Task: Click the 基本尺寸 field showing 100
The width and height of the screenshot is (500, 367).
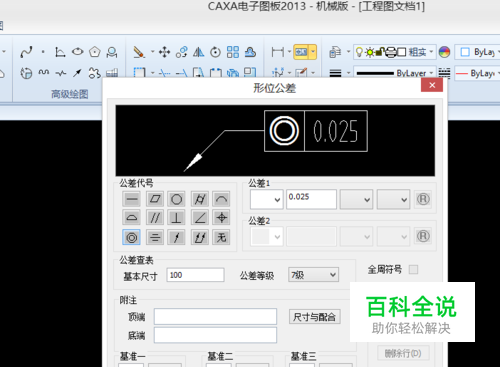Action: [195, 275]
